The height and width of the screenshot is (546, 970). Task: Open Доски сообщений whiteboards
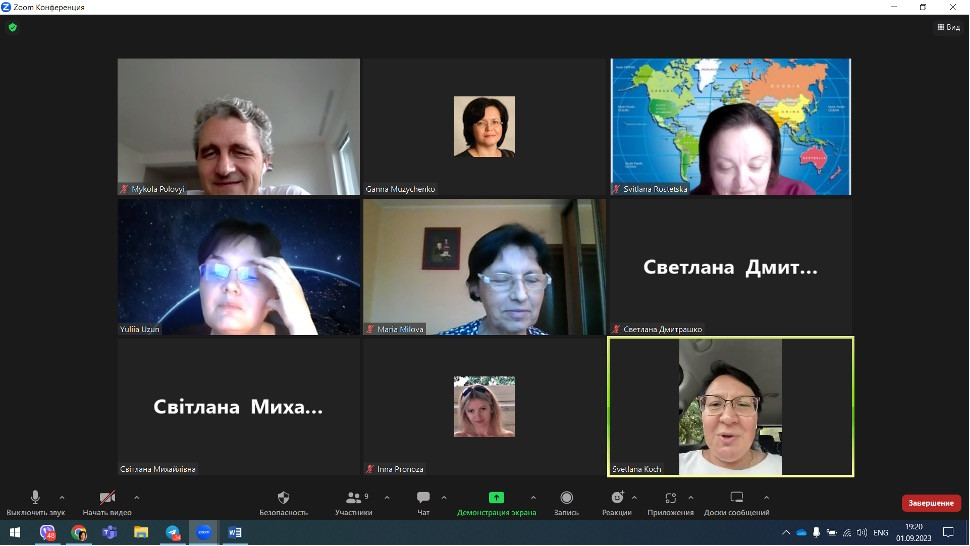click(736, 503)
